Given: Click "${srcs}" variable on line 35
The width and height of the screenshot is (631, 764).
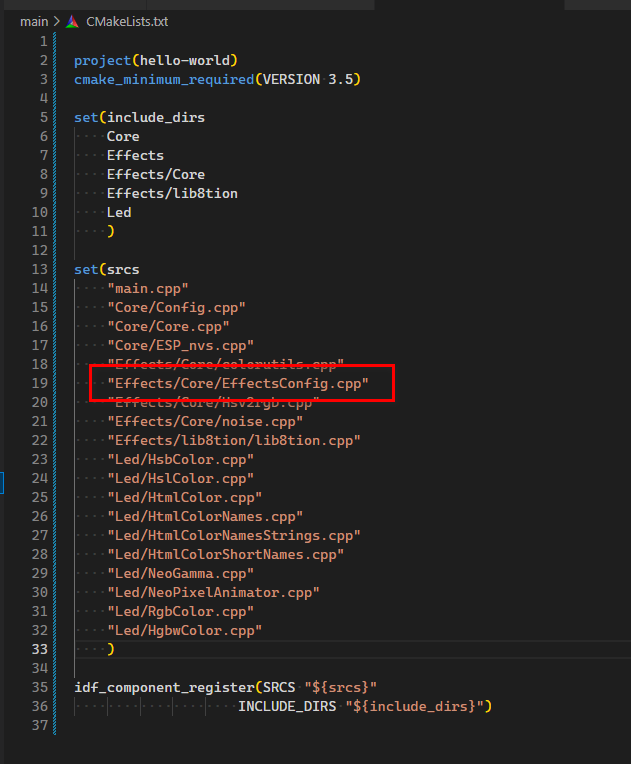Looking at the screenshot, I should [x=341, y=688].
